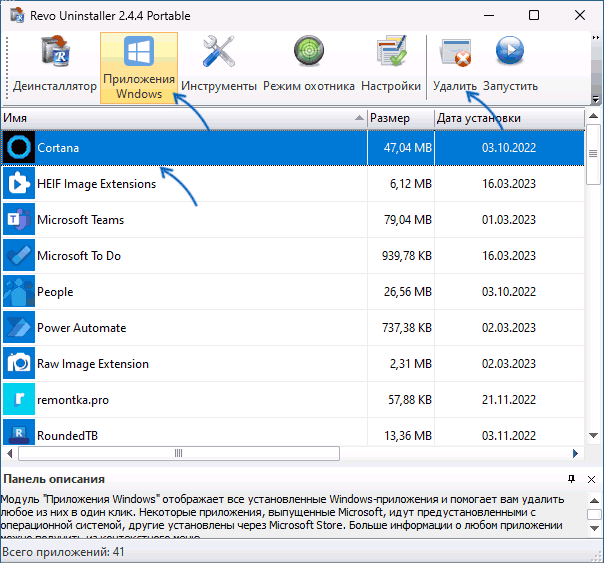Viewport: 604px width, 563px height.
Task: Click Microsoft Teams icon
Action: pos(19,220)
